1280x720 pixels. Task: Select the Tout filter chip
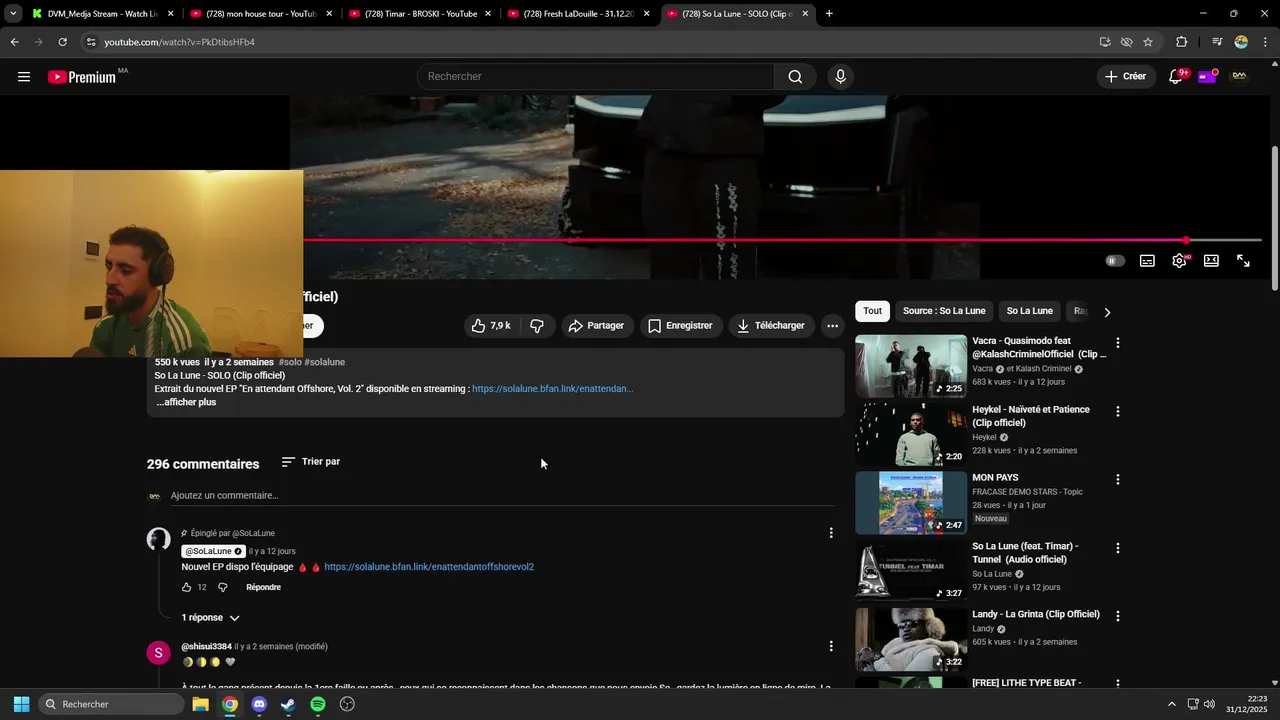pyautogui.click(x=873, y=311)
